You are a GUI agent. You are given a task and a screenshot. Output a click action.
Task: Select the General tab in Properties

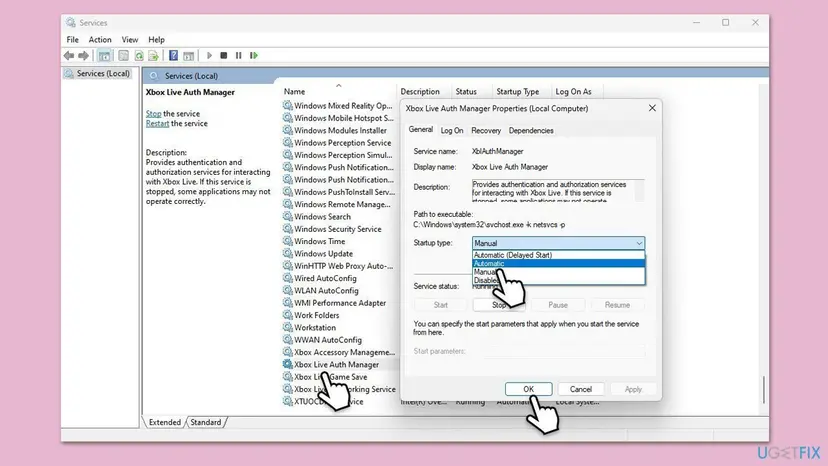[420, 129]
